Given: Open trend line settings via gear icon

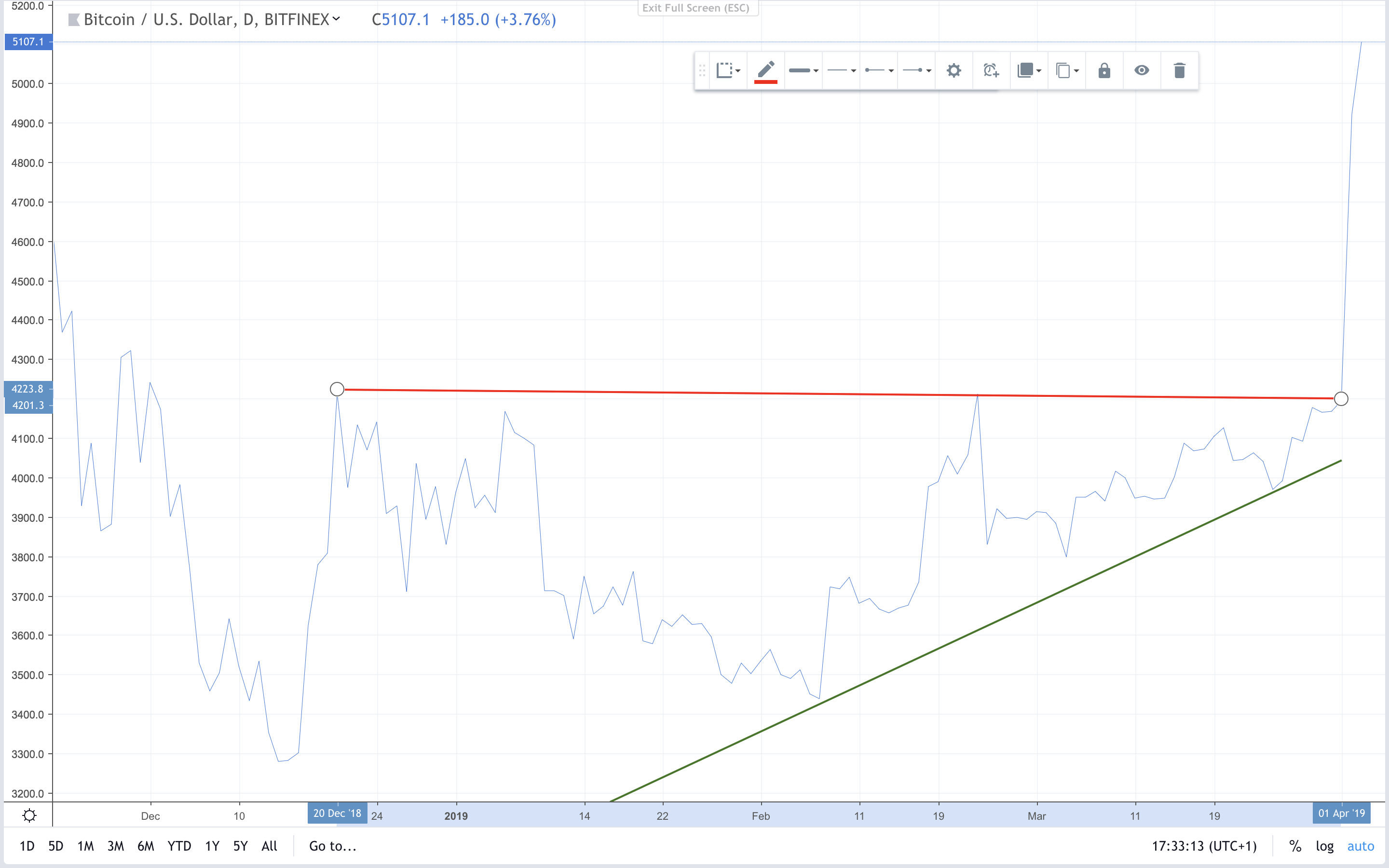Looking at the screenshot, I should pos(953,70).
